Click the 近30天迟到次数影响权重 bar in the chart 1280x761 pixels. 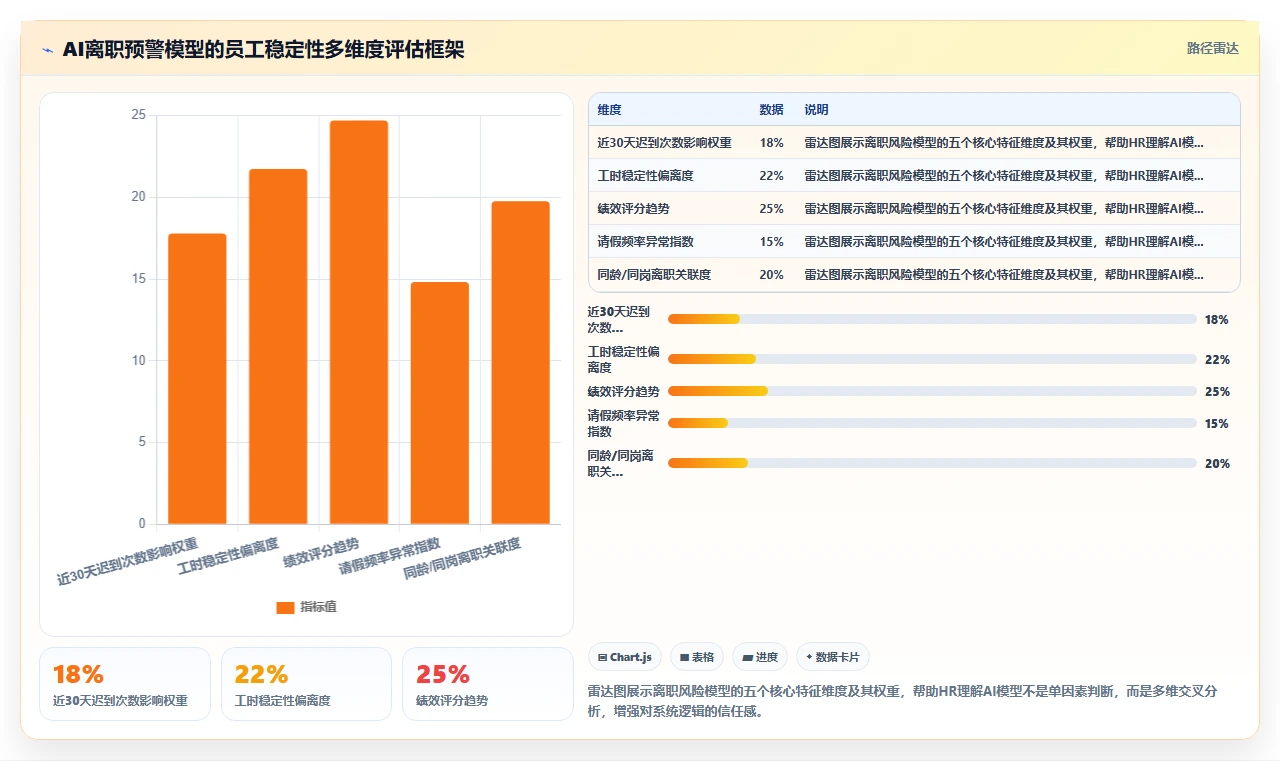click(197, 379)
